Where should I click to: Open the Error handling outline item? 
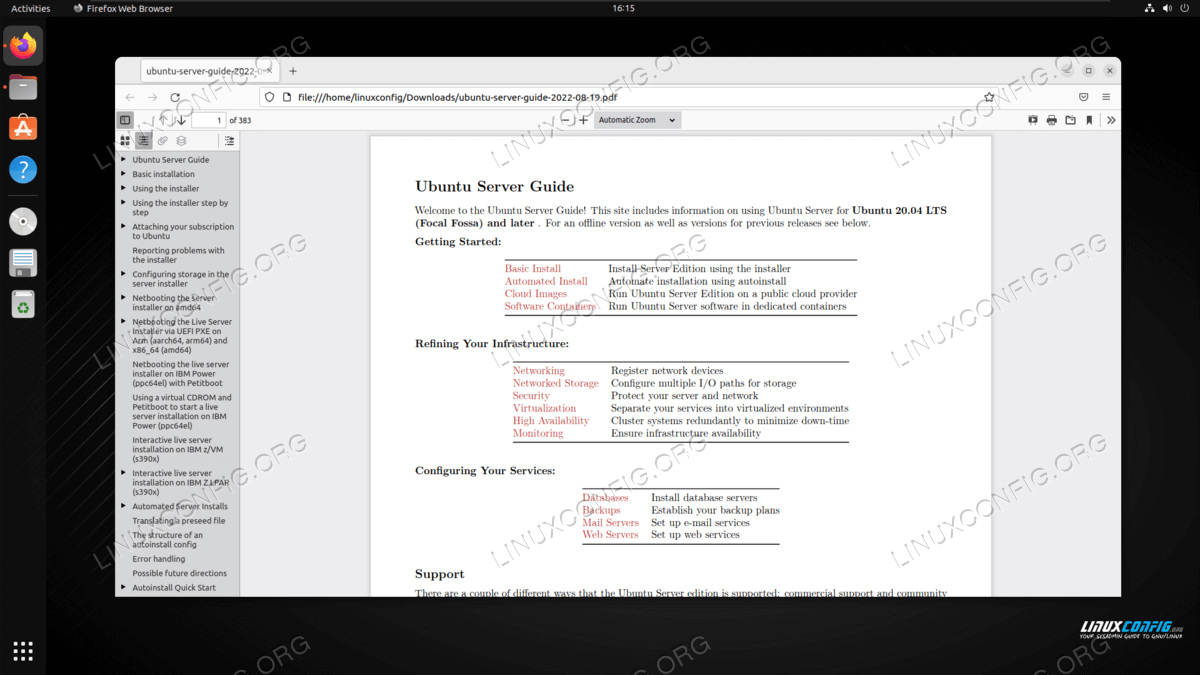point(159,559)
